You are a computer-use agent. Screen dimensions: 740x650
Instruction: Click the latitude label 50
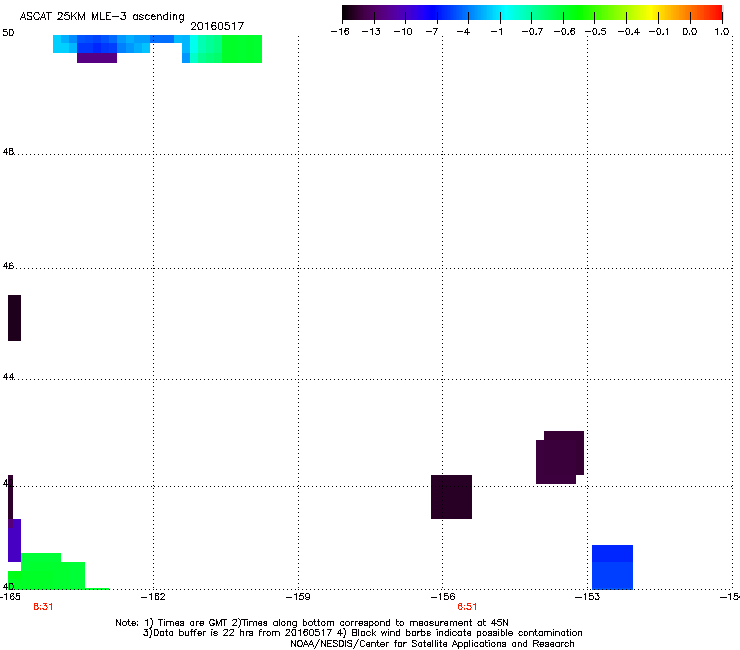8,33
